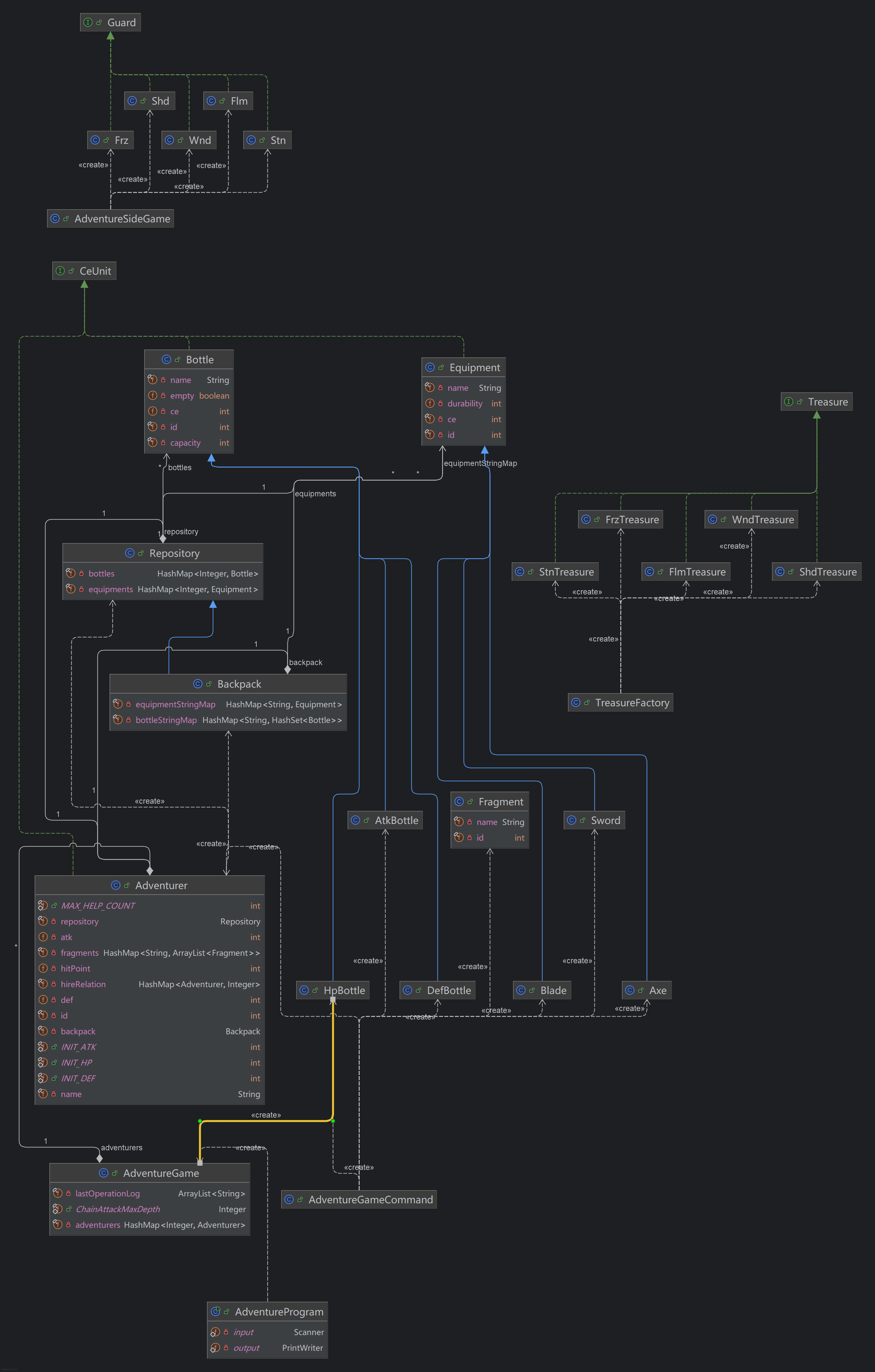Click the class icon of AtkBottle
Viewport: 875px width, 1372px height.
pyautogui.click(x=355, y=820)
